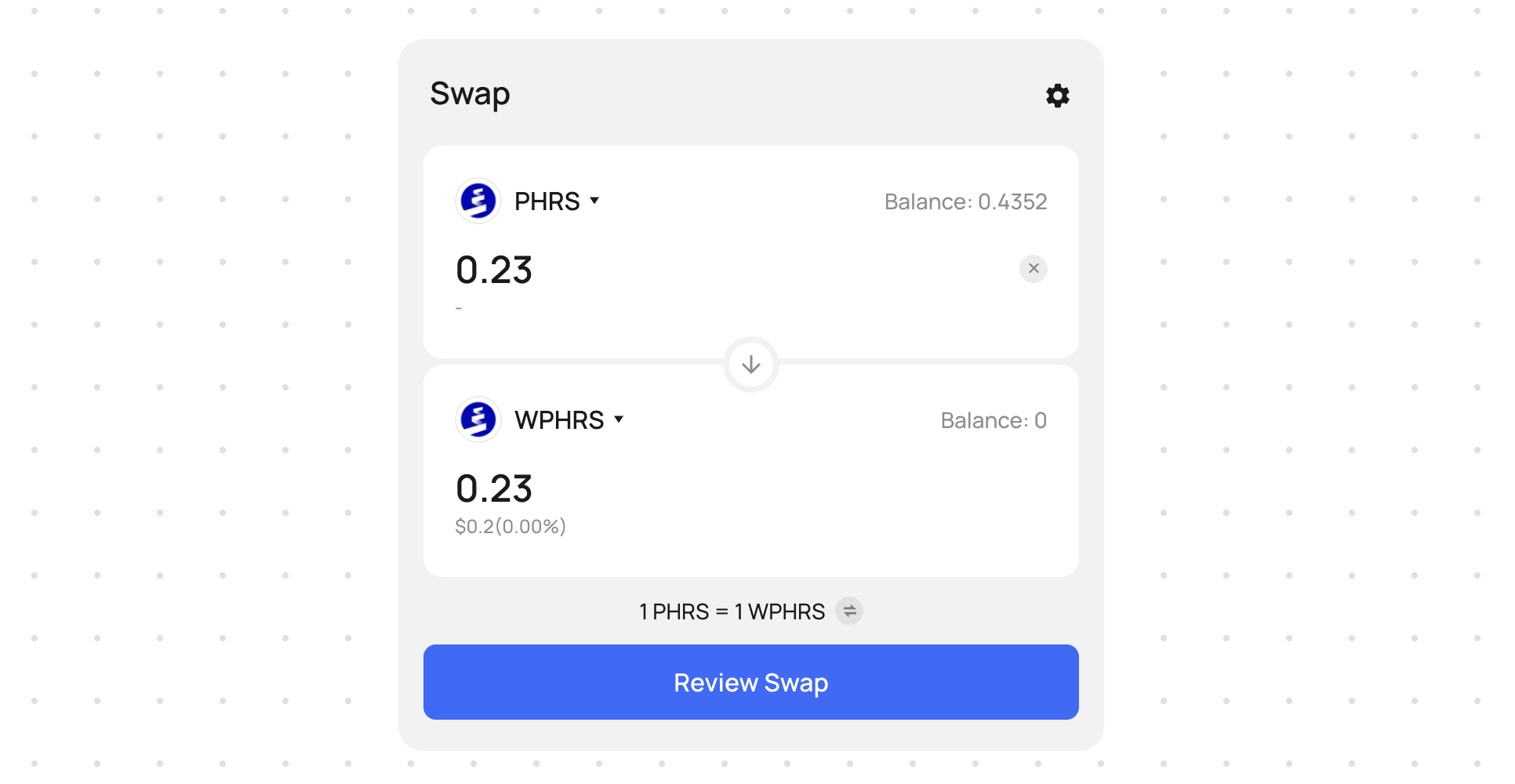The image size is (1515, 784).
Task: Click the PHRS token logo
Action: pyautogui.click(x=478, y=201)
